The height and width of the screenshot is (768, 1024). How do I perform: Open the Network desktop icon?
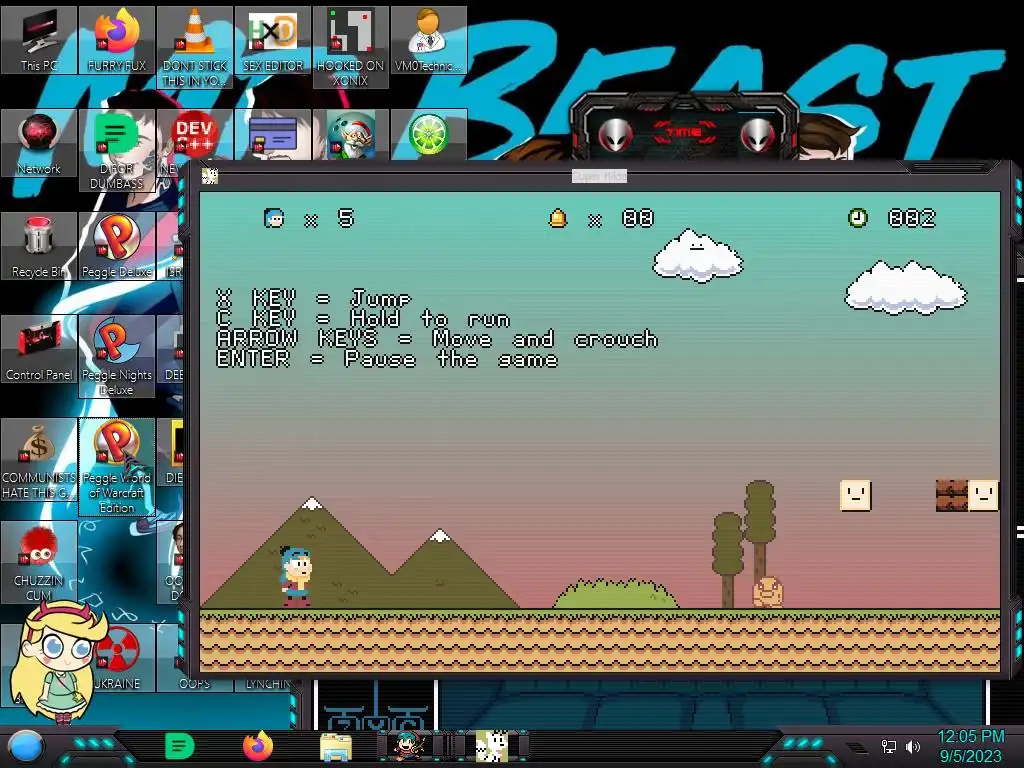[x=39, y=144]
